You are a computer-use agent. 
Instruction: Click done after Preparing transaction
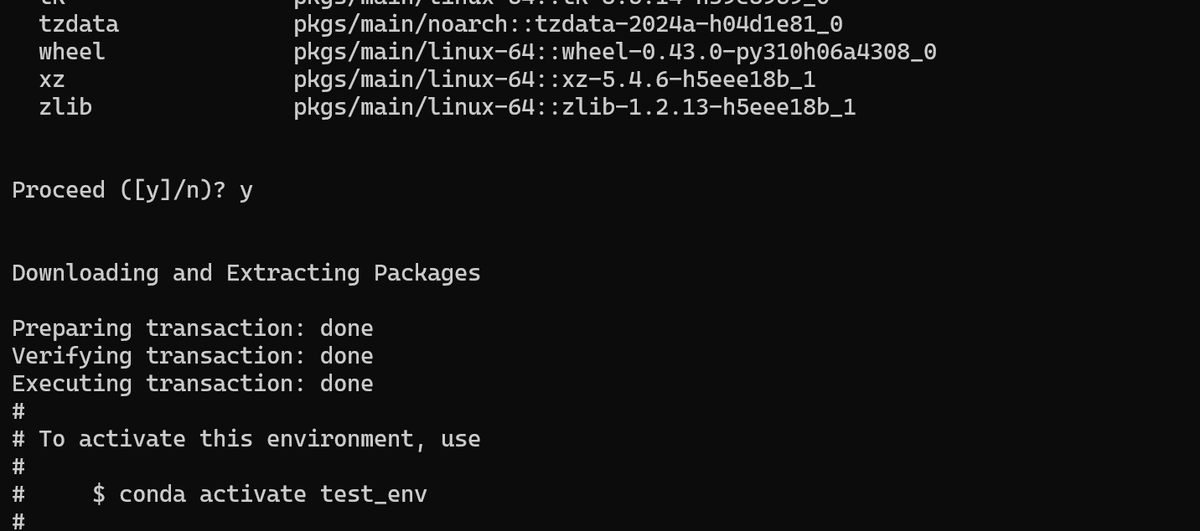(346, 328)
